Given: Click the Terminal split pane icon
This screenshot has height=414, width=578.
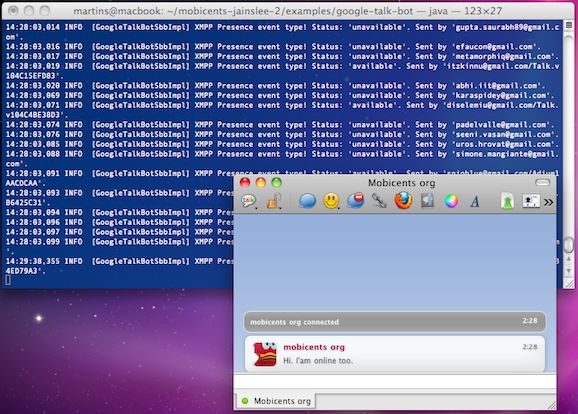Looking at the screenshot, I should coord(569,25).
